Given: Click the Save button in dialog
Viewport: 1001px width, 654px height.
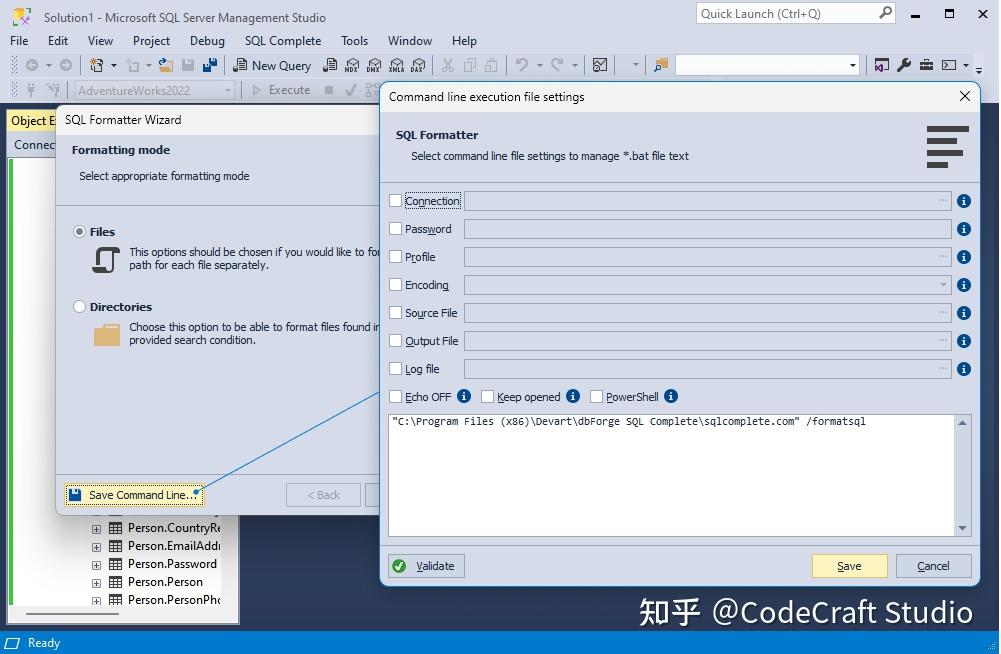Looking at the screenshot, I should click(849, 566).
